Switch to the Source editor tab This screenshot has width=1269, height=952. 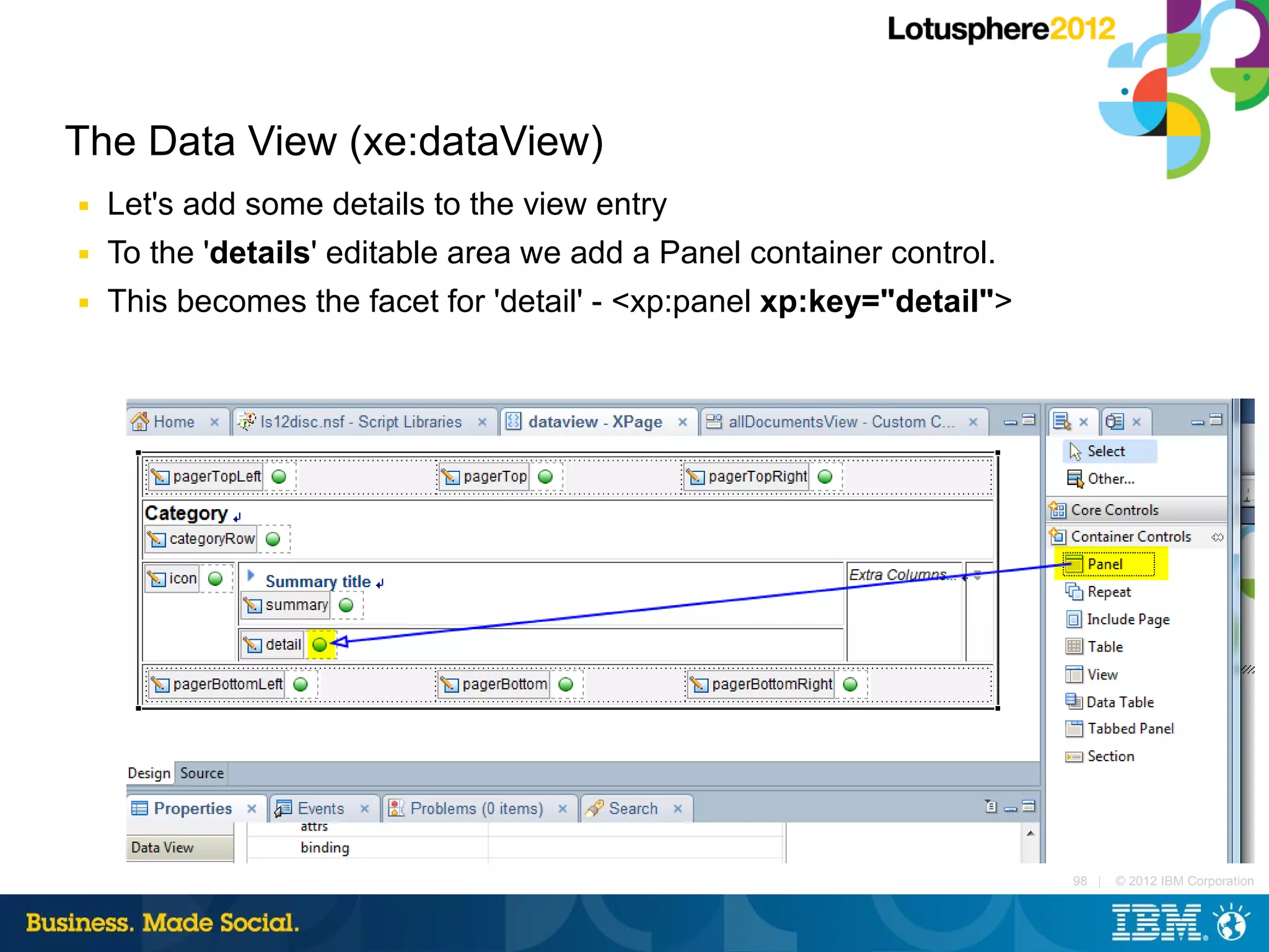click(202, 774)
